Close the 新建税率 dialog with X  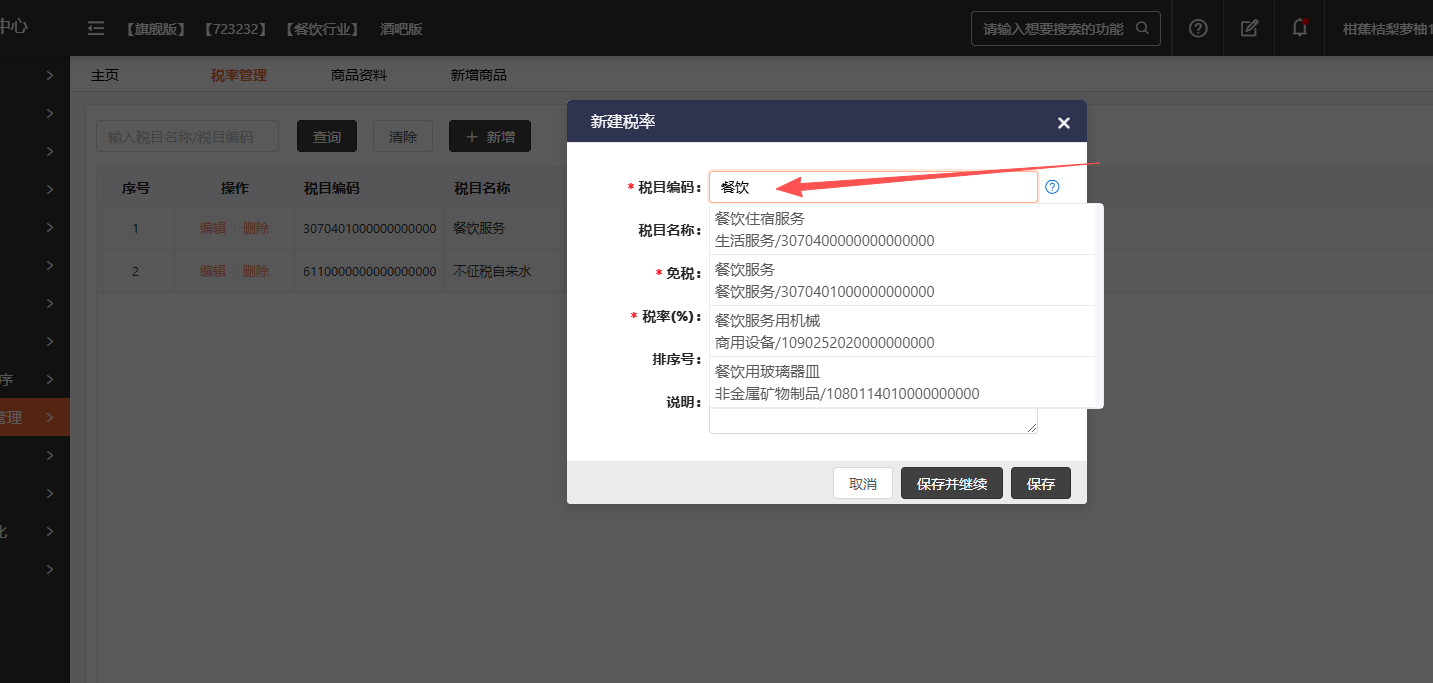1063,123
